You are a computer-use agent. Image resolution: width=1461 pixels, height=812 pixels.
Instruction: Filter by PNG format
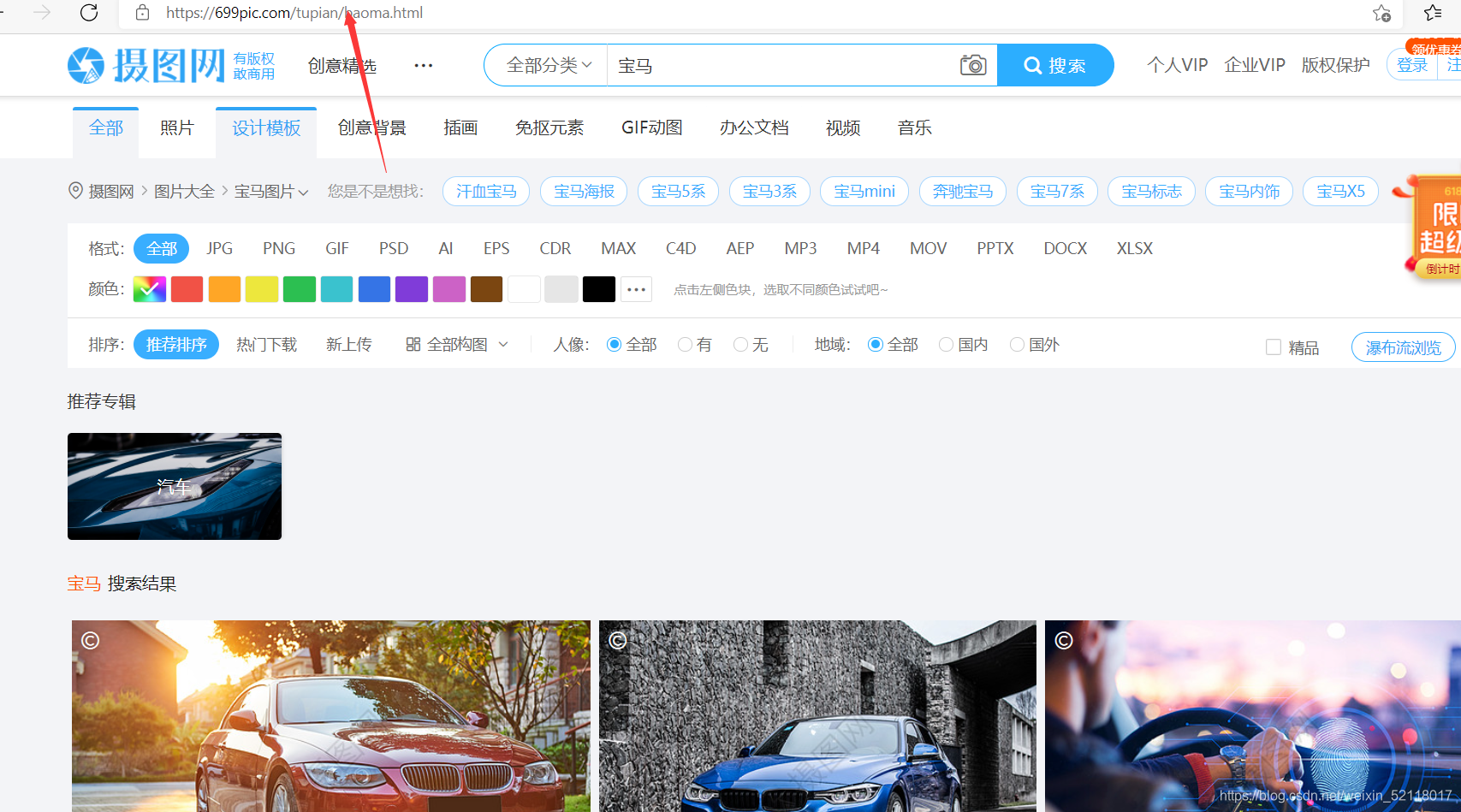pos(279,248)
